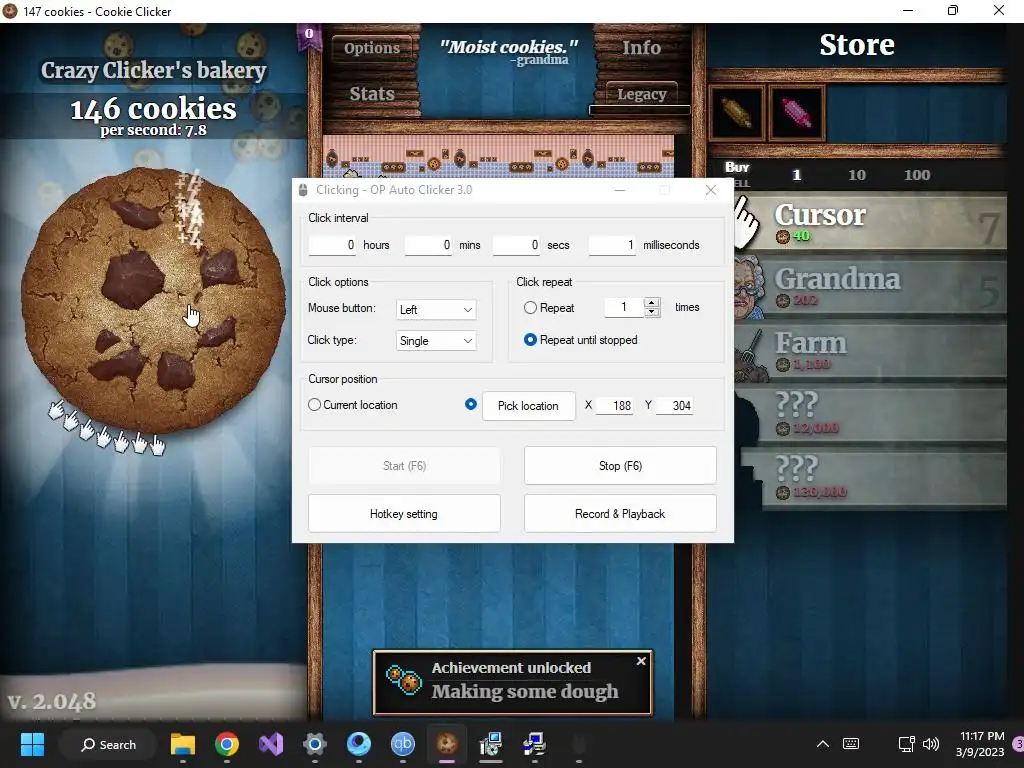Viewport: 1024px width, 768px height.
Task: Open qBittorrent from the taskbar
Action: (x=402, y=744)
